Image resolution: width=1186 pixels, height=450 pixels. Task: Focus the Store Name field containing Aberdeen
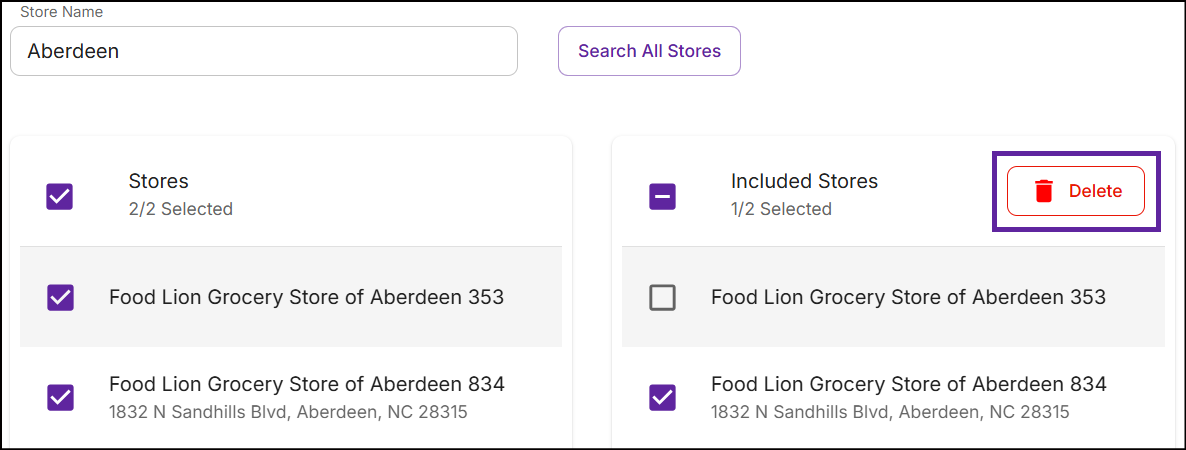coord(264,51)
